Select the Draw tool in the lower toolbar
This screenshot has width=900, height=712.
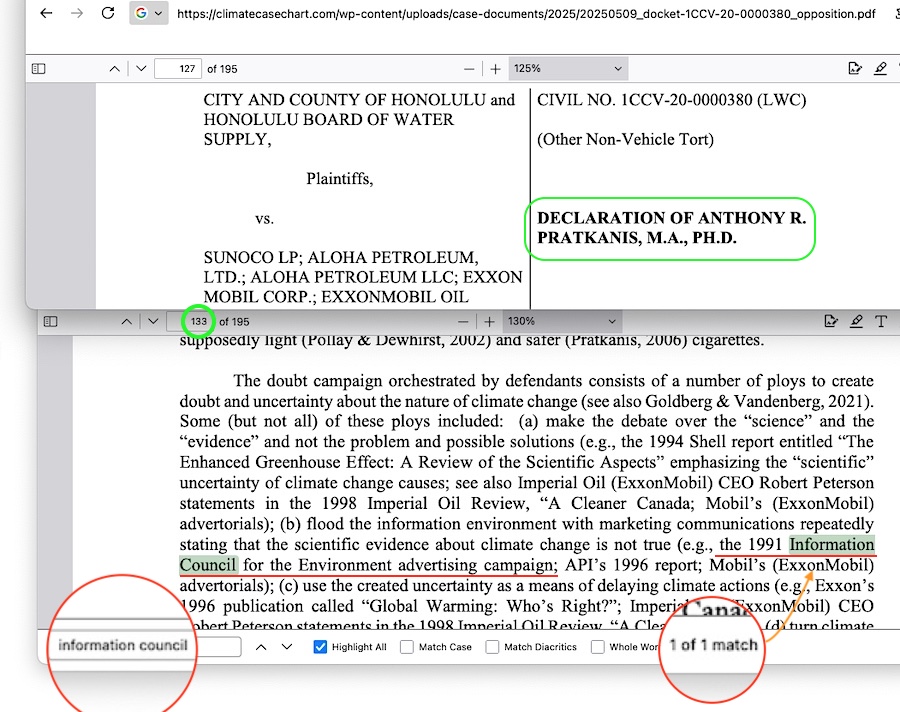(856, 322)
